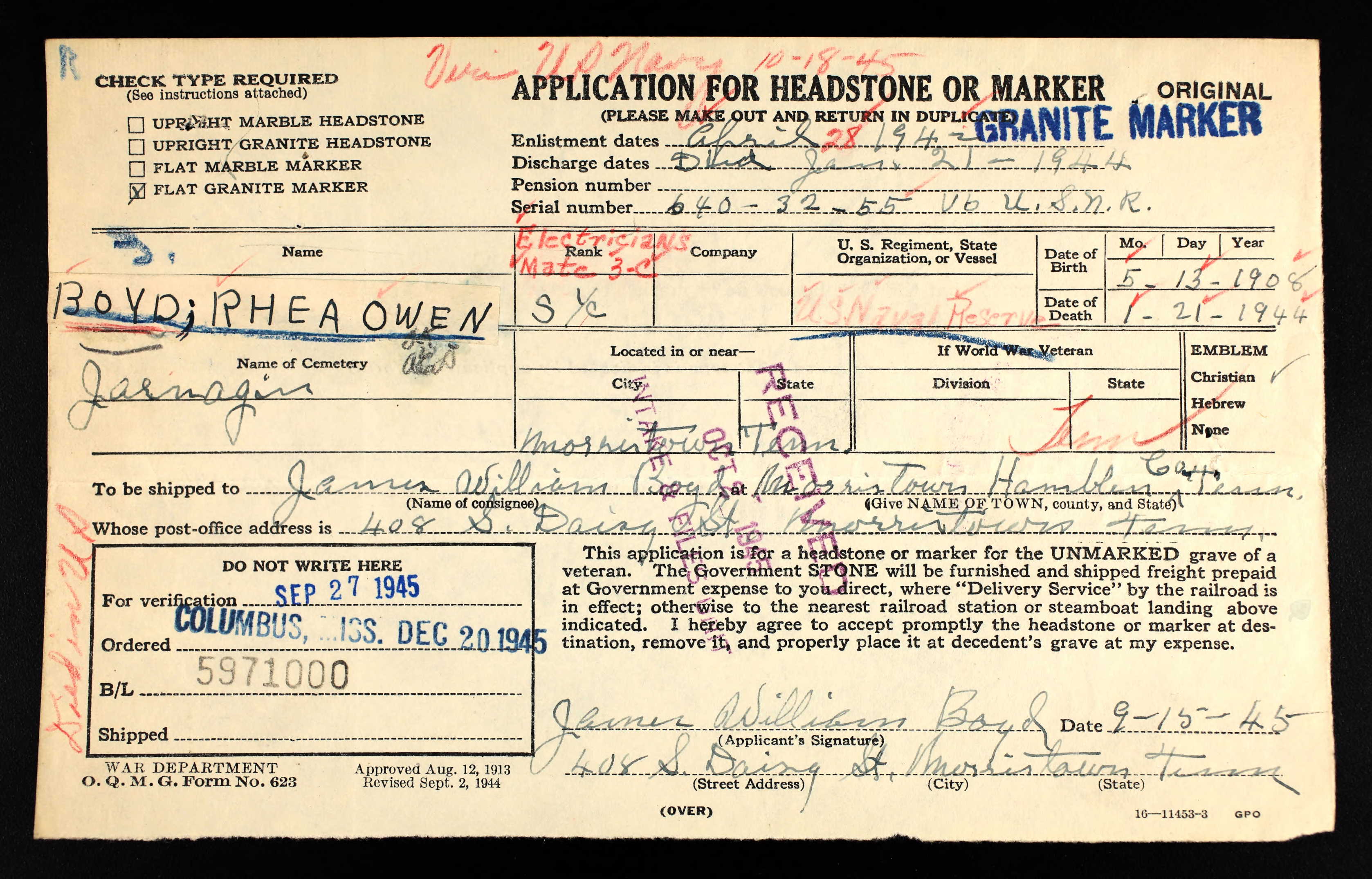This screenshot has height=879, width=1372.
Task: Click the SEP 27 1945 verification stamp
Action: click(x=347, y=590)
